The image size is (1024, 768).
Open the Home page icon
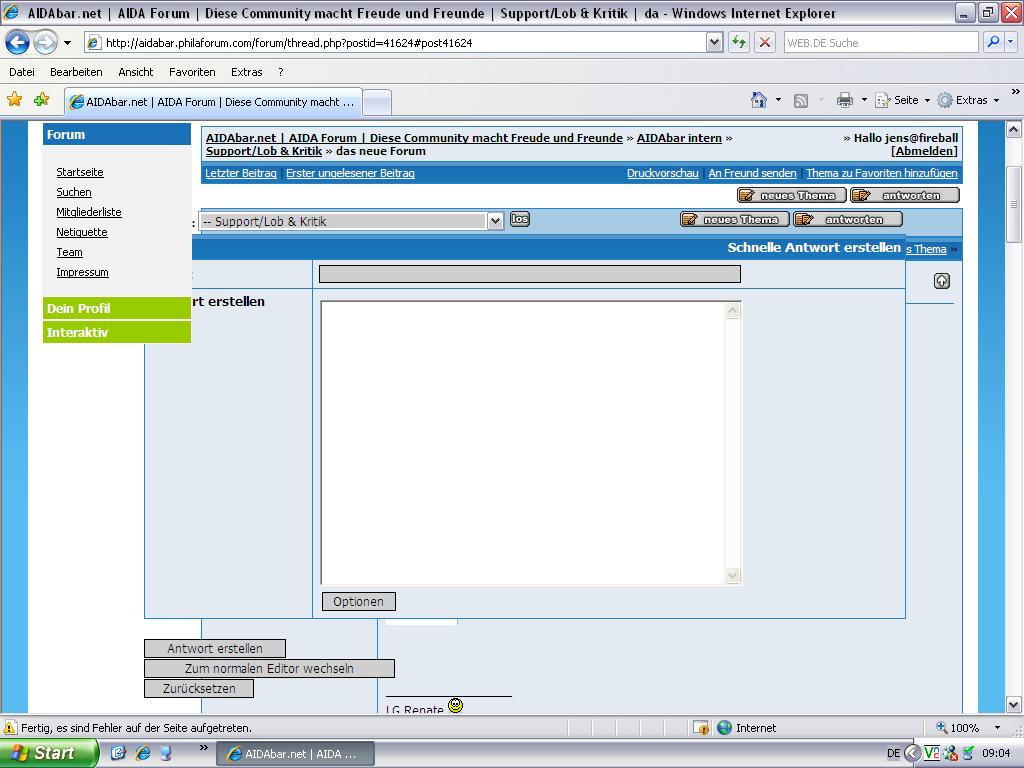point(759,100)
